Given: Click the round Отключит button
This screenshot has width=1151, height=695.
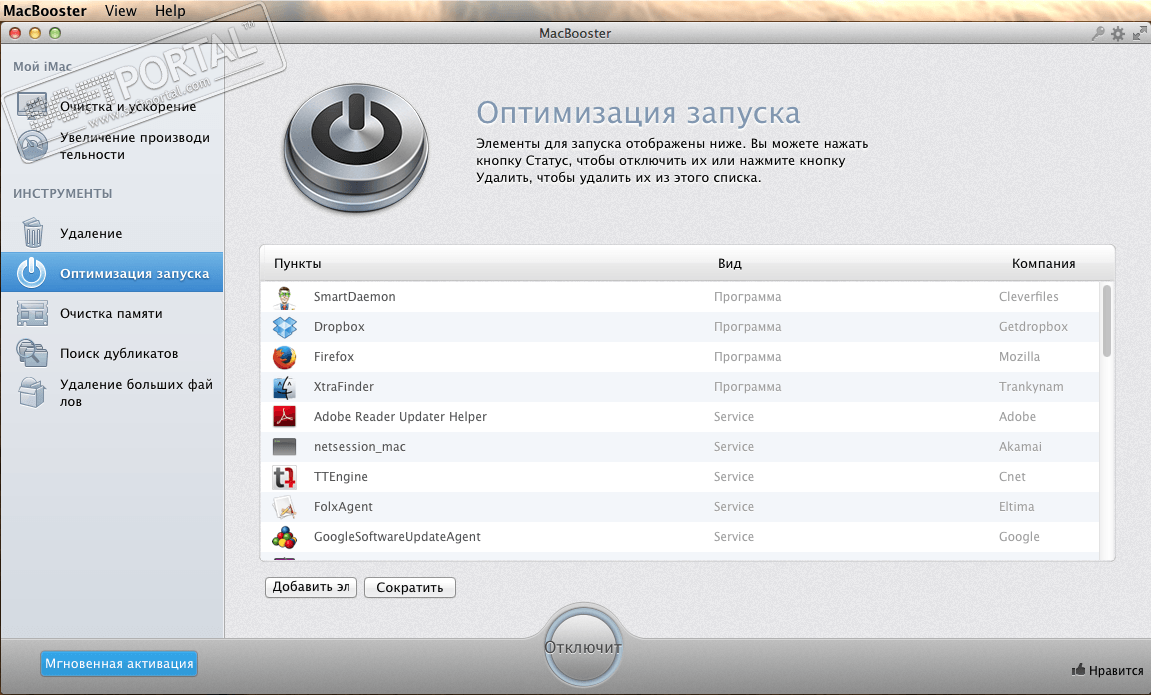Looking at the screenshot, I should pyautogui.click(x=583, y=647).
